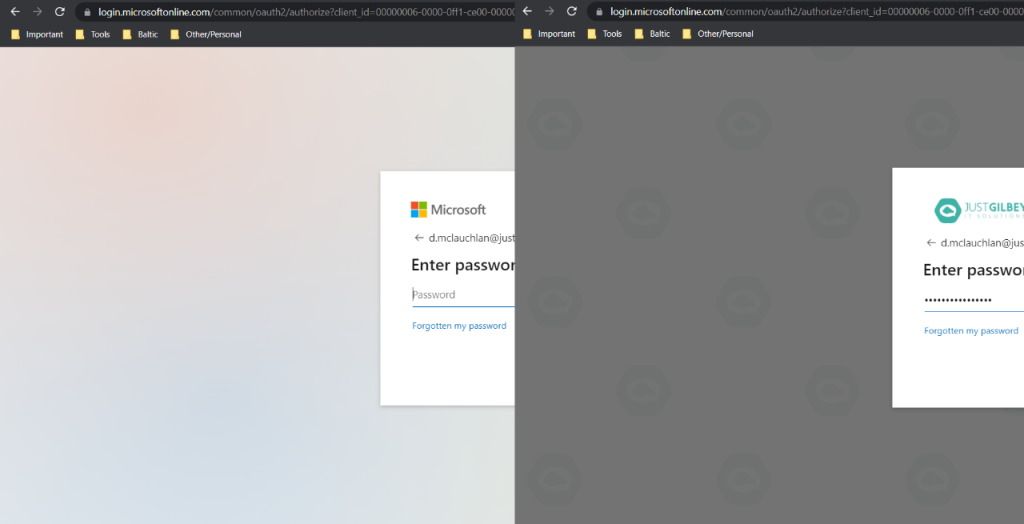This screenshot has height=524, width=1024.
Task: Open the Other/Personal bookmark folder in the left browser
Action: pyautogui.click(x=206, y=34)
